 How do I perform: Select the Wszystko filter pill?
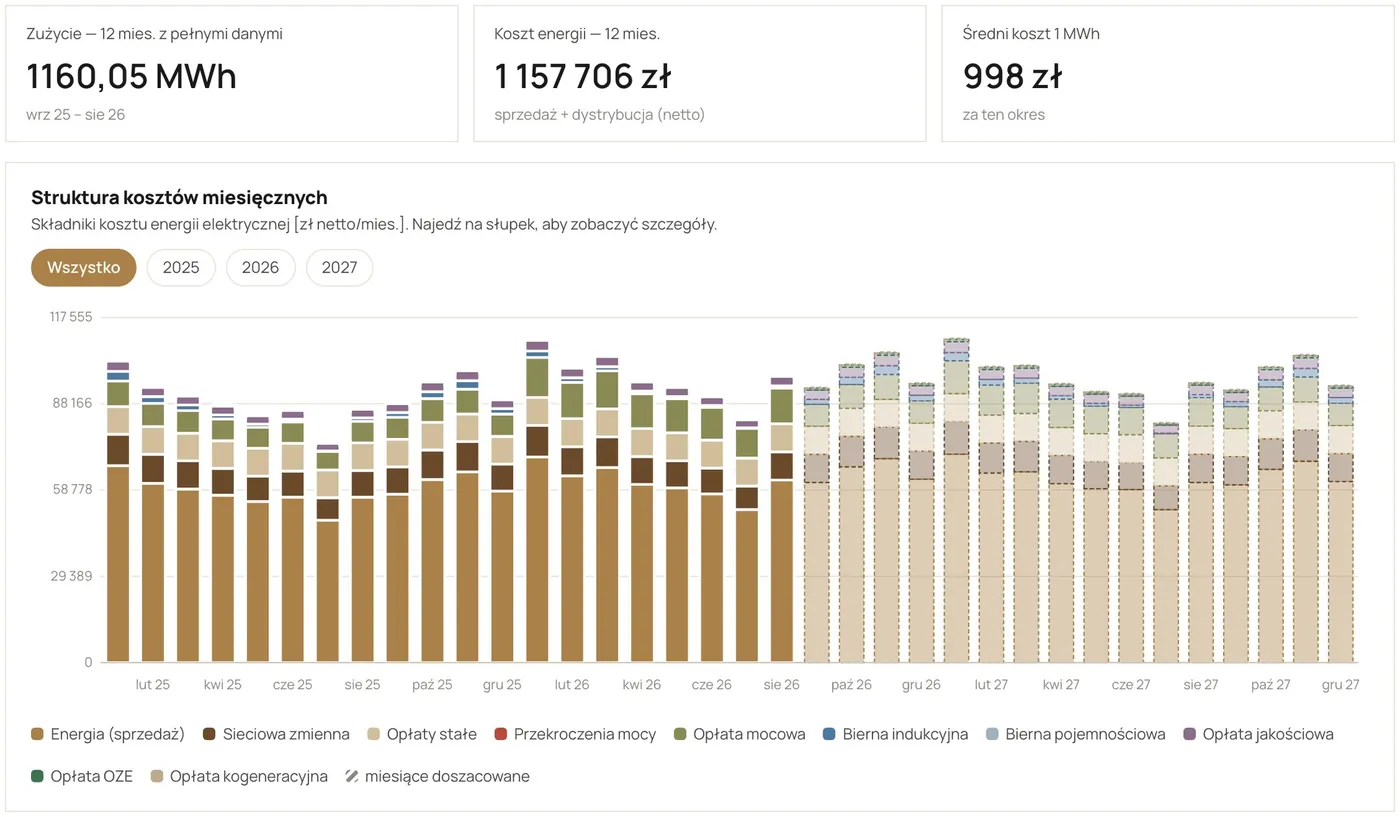[84, 268]
